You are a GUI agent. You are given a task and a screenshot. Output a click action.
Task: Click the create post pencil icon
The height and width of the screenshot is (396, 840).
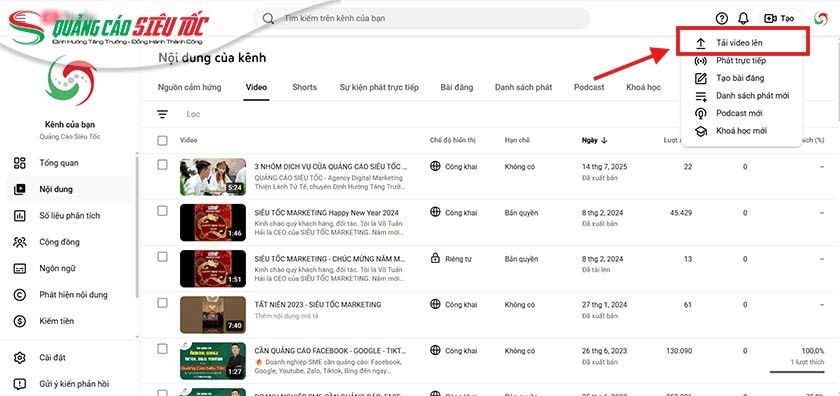pos(701,78)
